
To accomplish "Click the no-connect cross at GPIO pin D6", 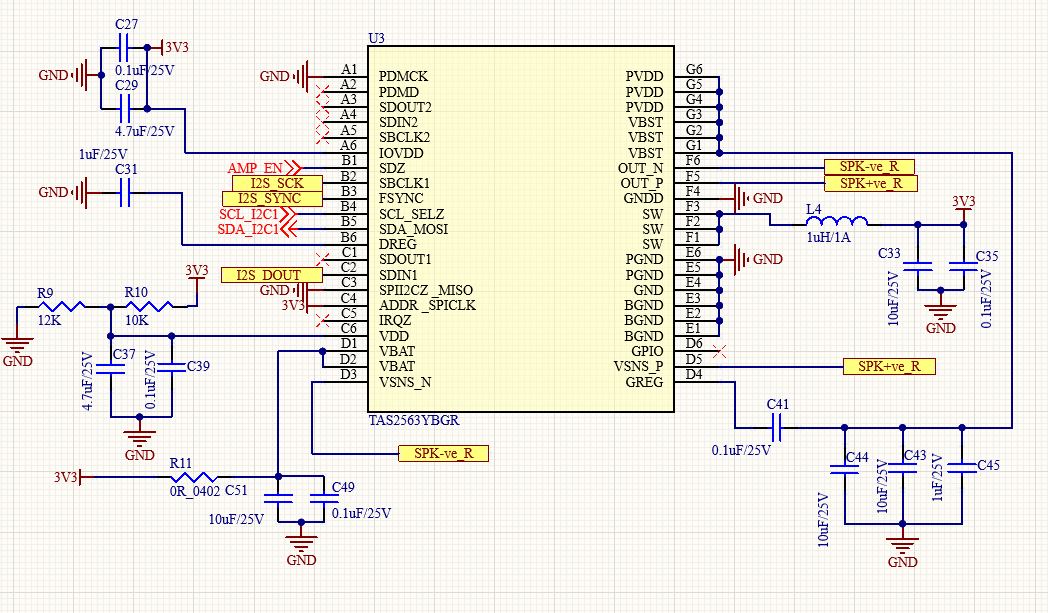I will tap(719, 351).
